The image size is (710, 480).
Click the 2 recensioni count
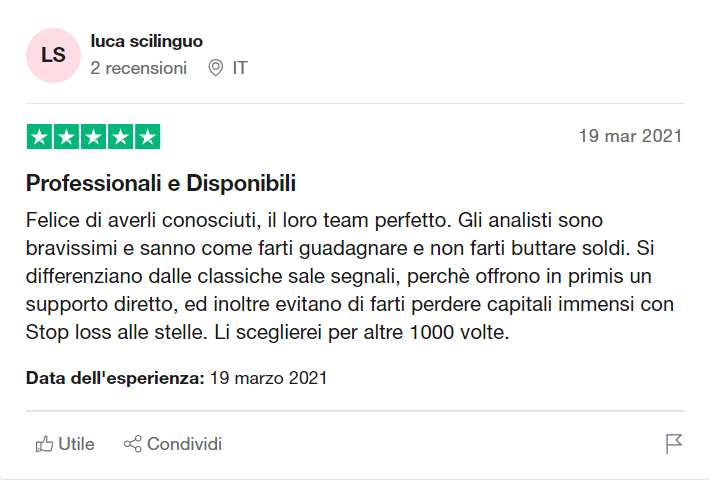[138, 68]
